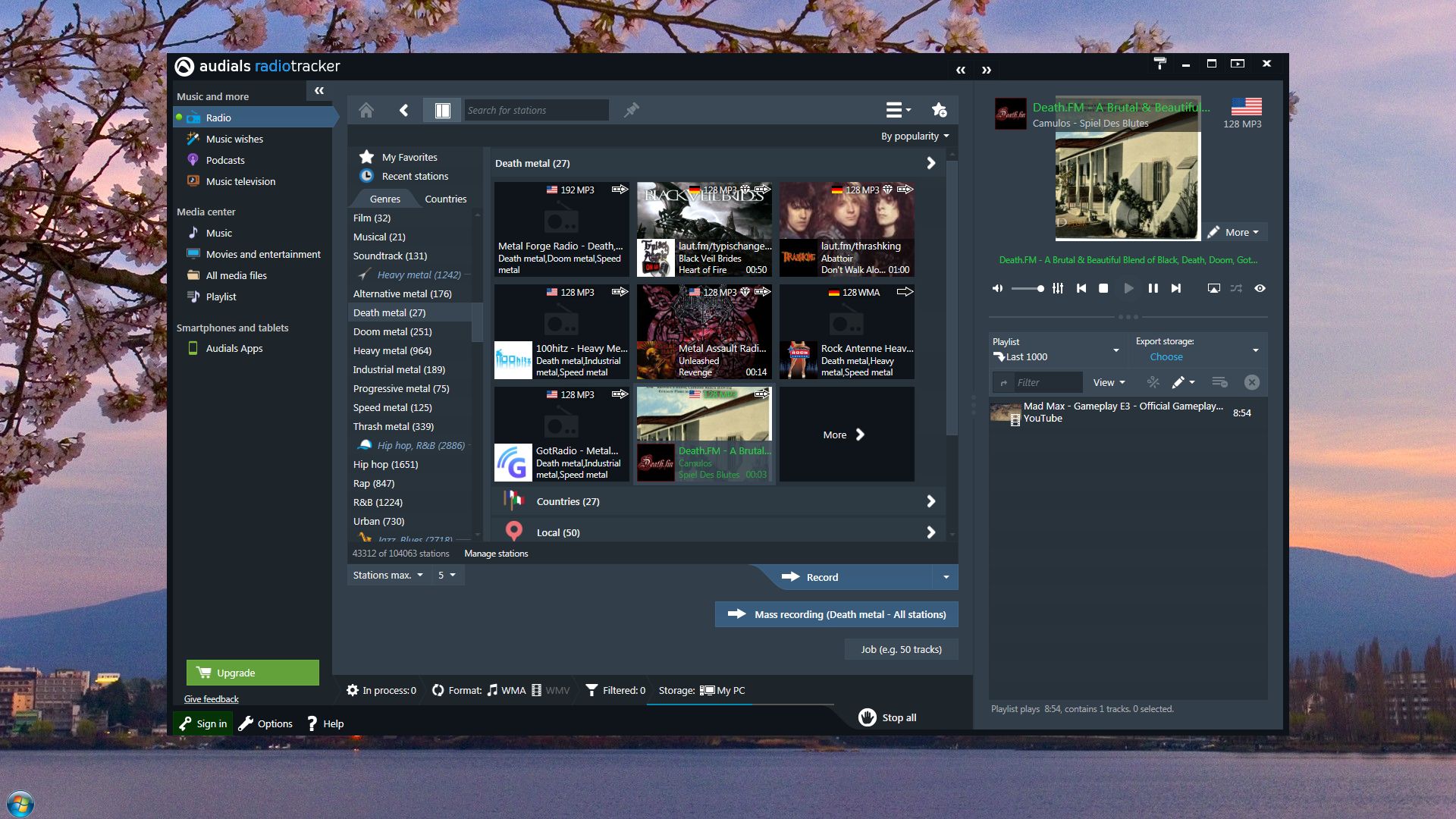This screenshot has height=819, width=1456.
Task: Adjust the volume slider in the player
Action: tap(1028, 288)
